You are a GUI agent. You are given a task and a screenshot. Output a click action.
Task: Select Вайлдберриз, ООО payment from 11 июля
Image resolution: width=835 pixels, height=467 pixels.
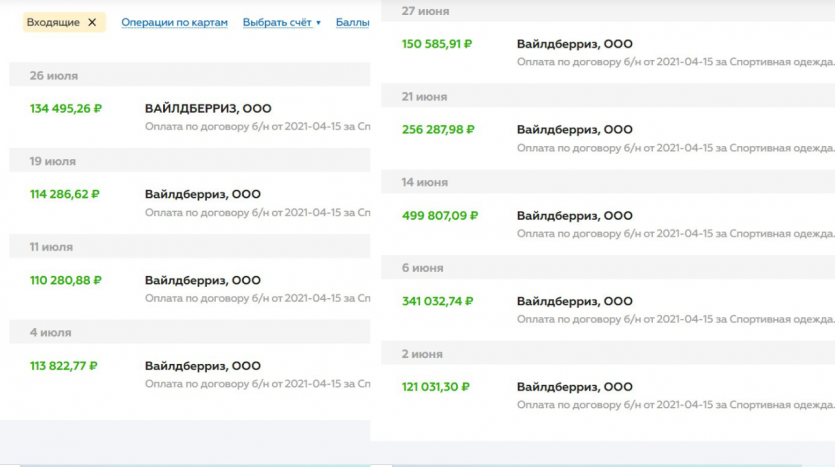coord(202,281)
